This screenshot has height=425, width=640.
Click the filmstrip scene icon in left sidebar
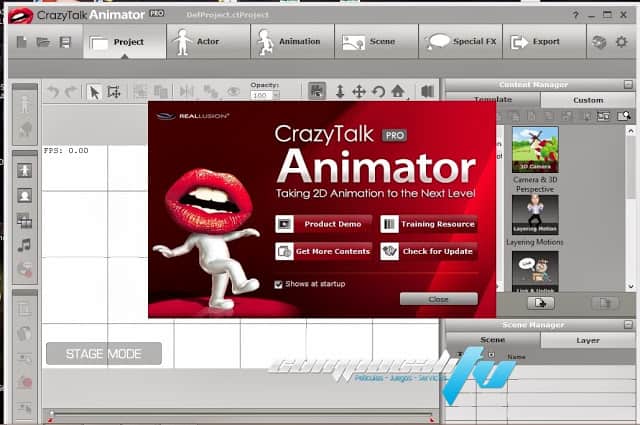point(24,221)
